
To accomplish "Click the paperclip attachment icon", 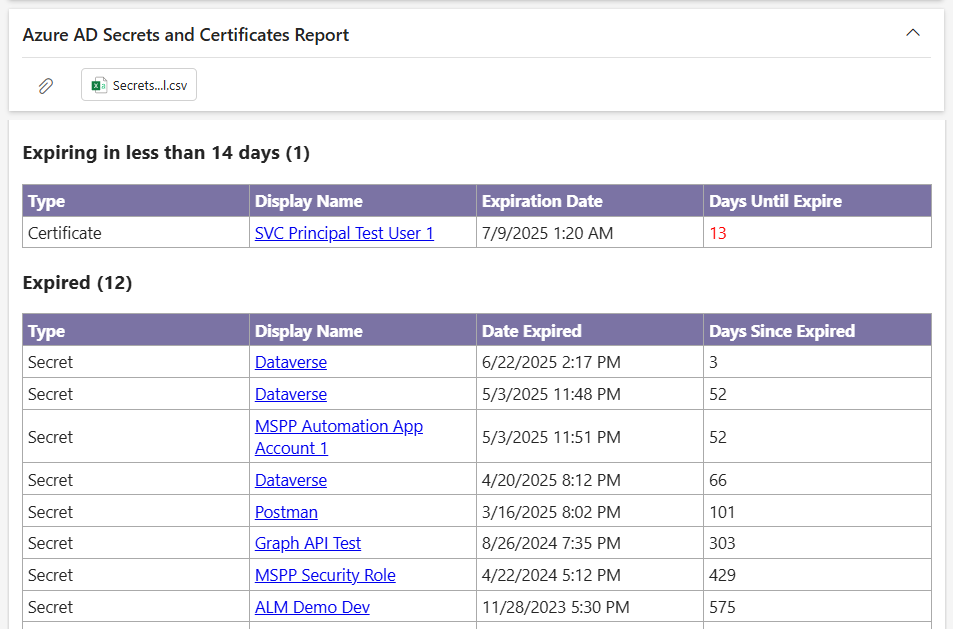I will (46, 86).
